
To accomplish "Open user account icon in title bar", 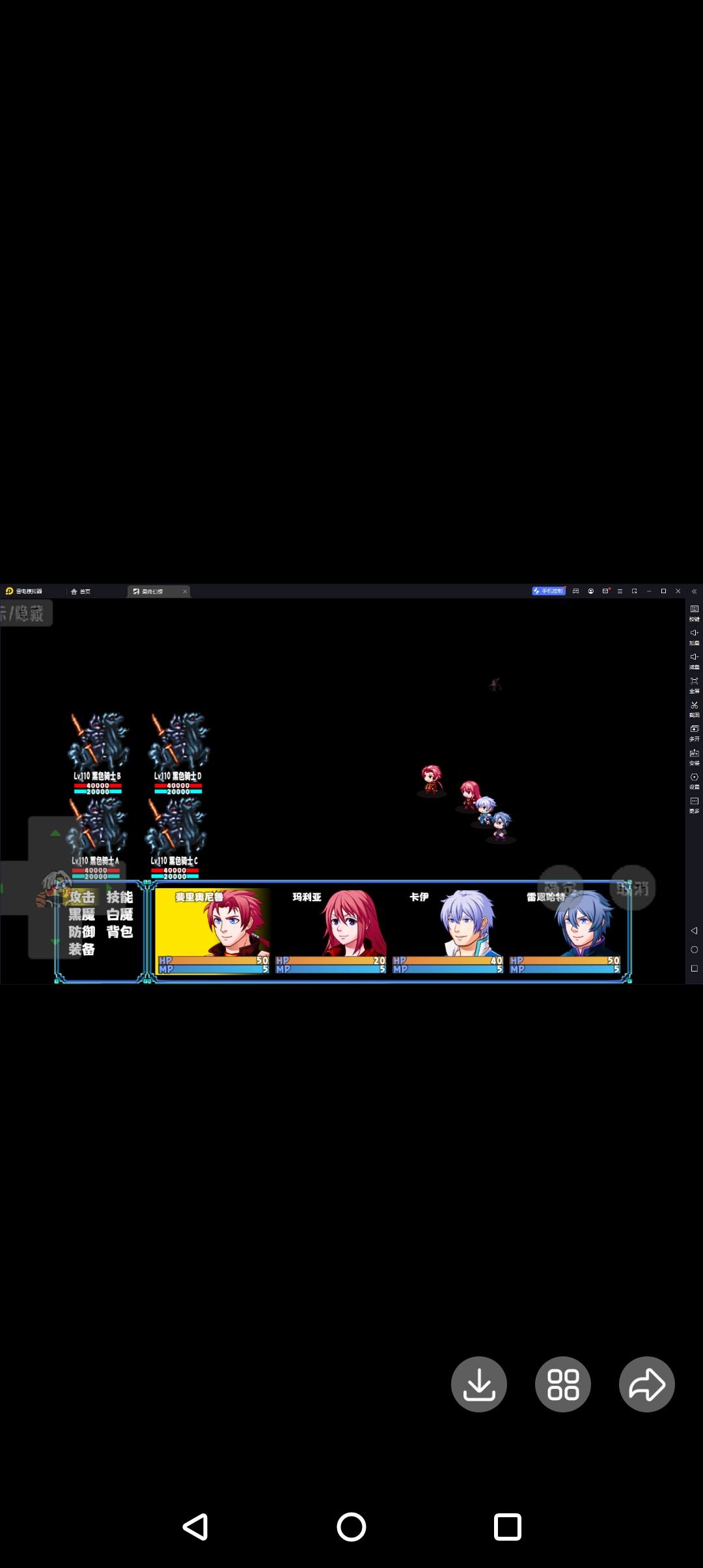I will [590, 591].
